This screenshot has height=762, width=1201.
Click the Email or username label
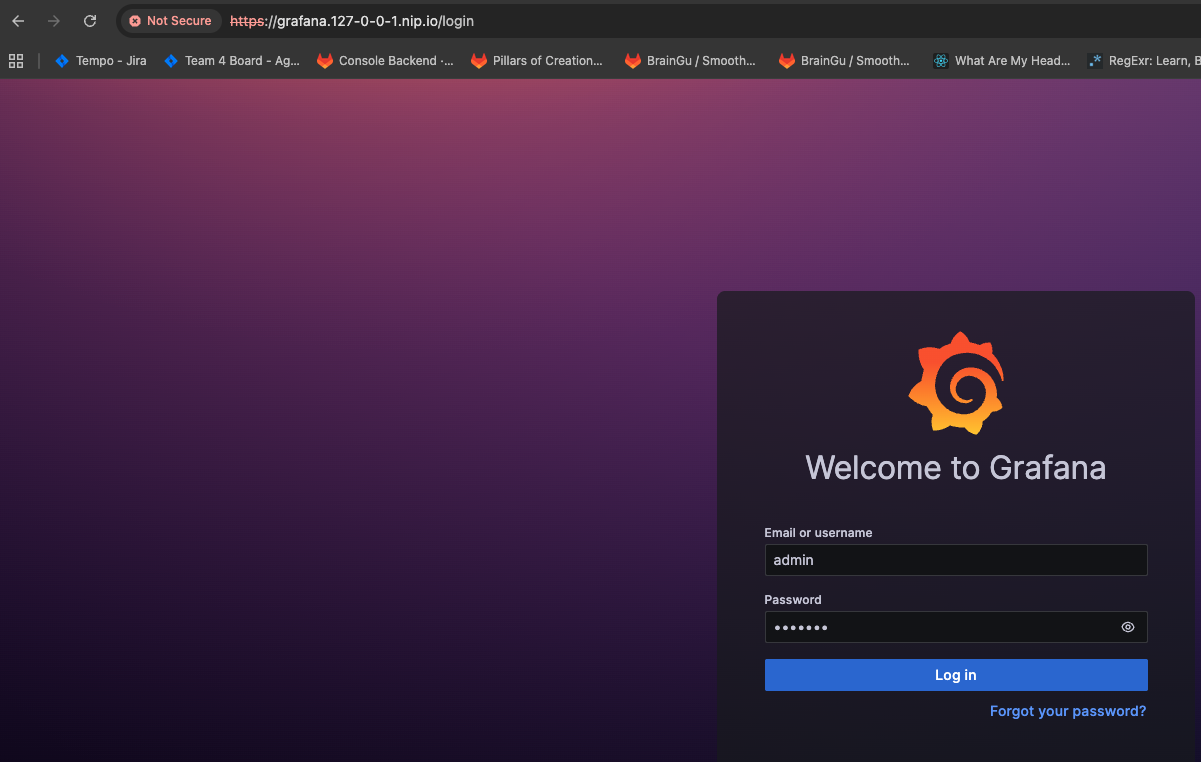click(x=818, y=533)
